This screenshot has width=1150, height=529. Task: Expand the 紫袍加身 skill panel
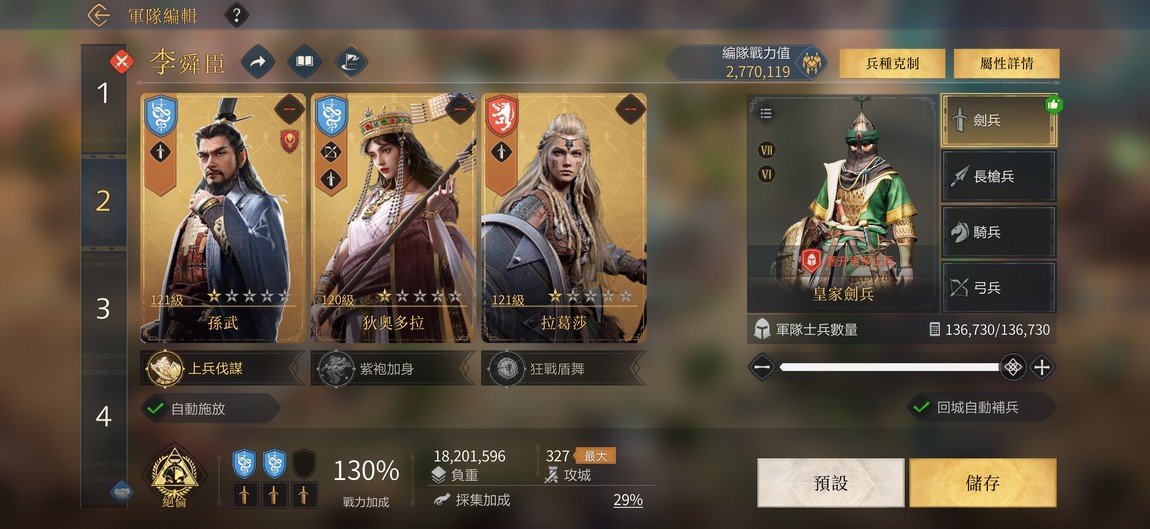[x=392, y=368]
